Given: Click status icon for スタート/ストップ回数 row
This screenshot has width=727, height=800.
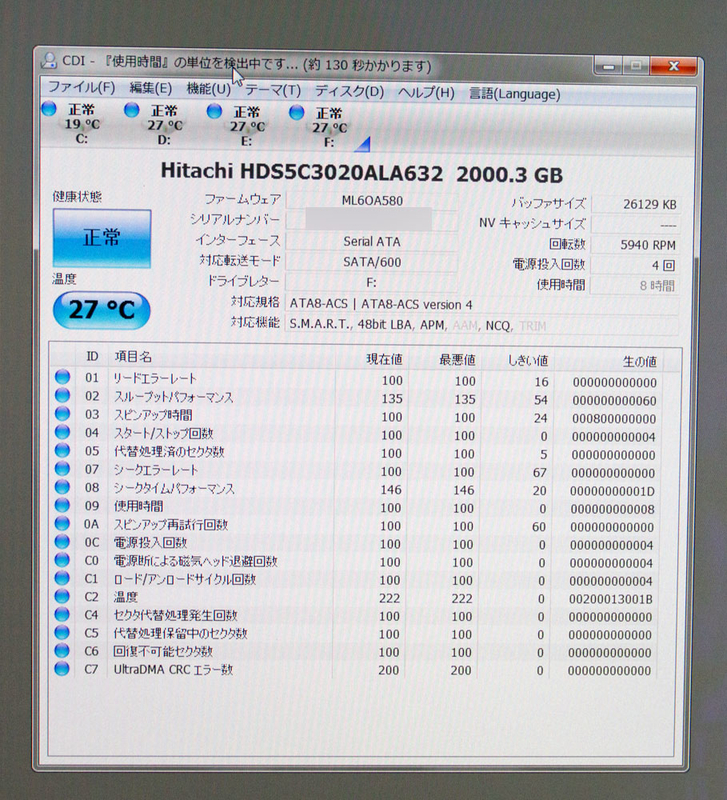Looking at the screenshot, I should pos(62,432).
